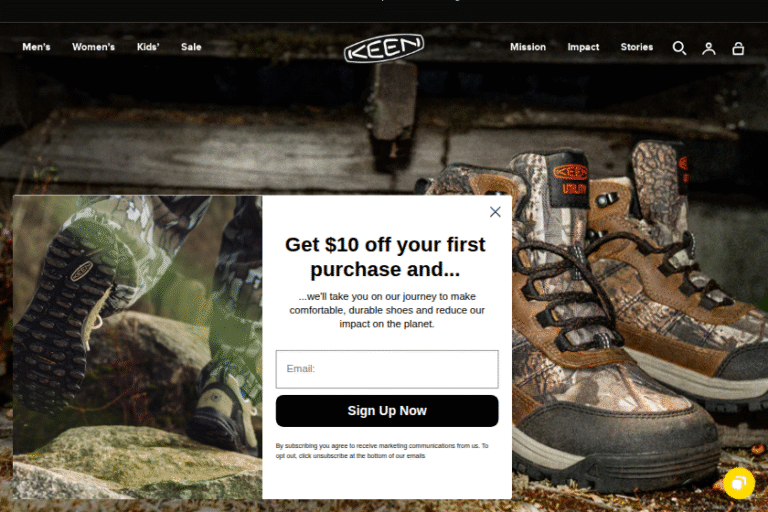Image resolution: width=768 pixels, height=512 pixels.
Task: Close the $10 off signup popup
Action: pyautogui.click(x=495, y=212)
